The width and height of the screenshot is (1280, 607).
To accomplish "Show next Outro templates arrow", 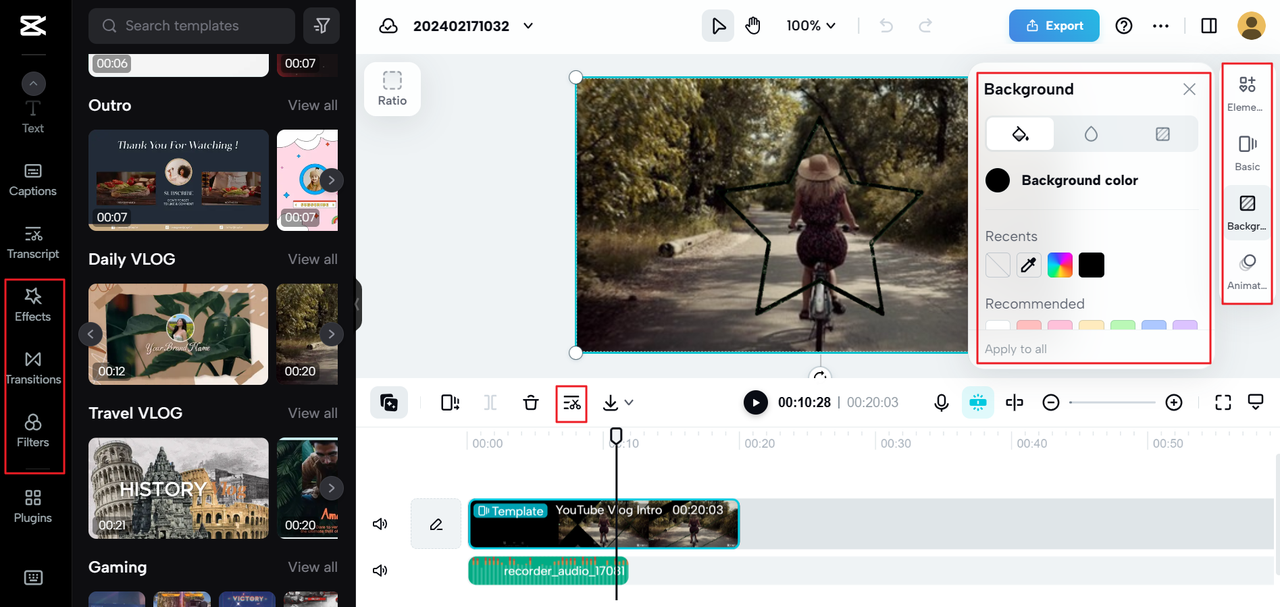I will (x=331, y=180).
